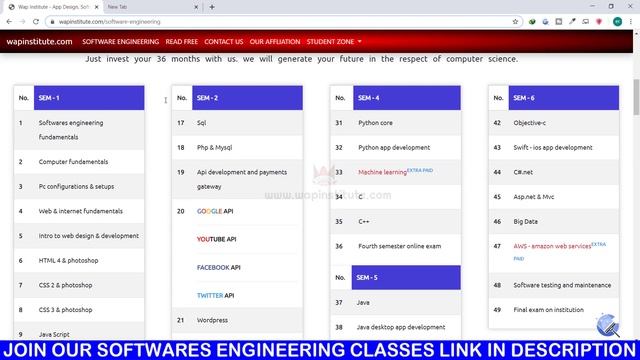Click red 'Machine learning' entry
This screenshot has width=640, height=360.
(382, 172)
